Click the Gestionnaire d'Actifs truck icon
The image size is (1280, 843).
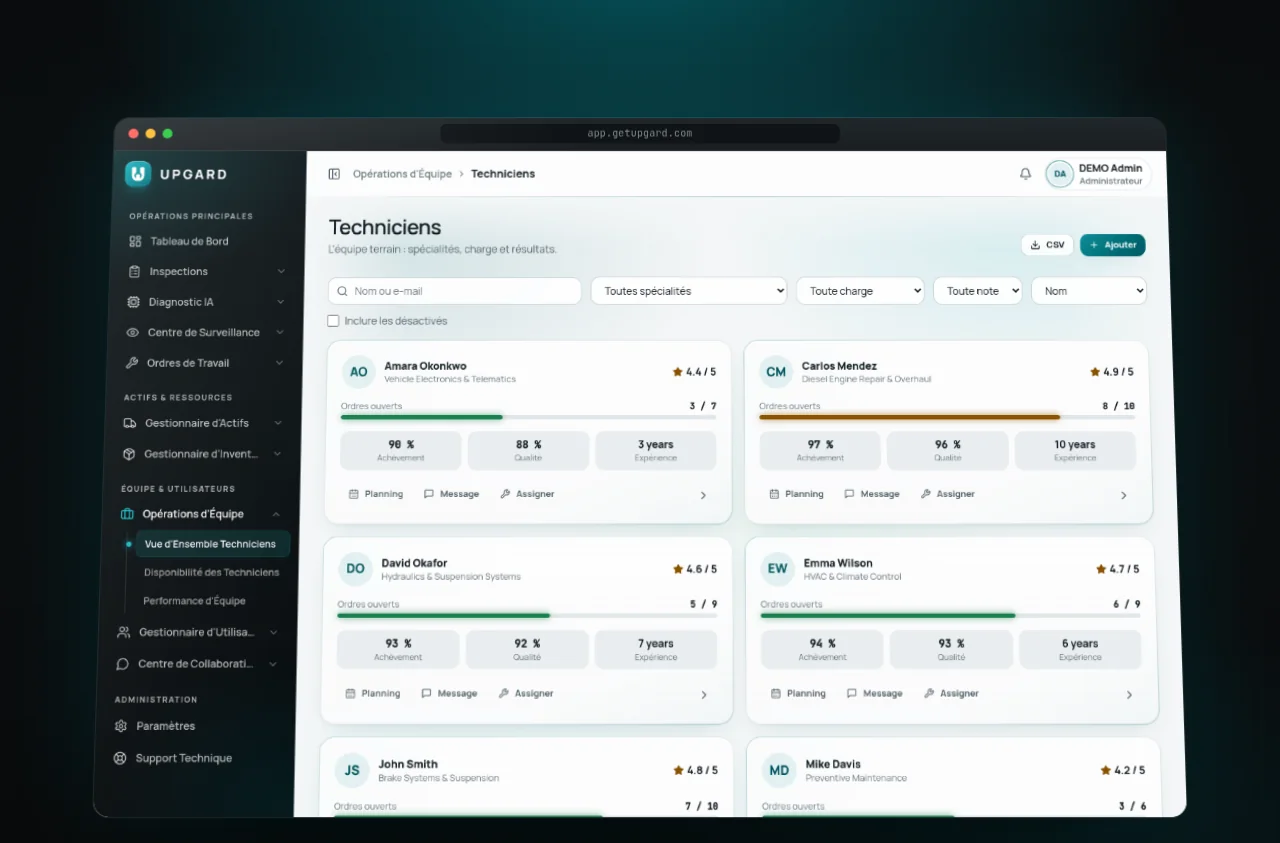129,423
